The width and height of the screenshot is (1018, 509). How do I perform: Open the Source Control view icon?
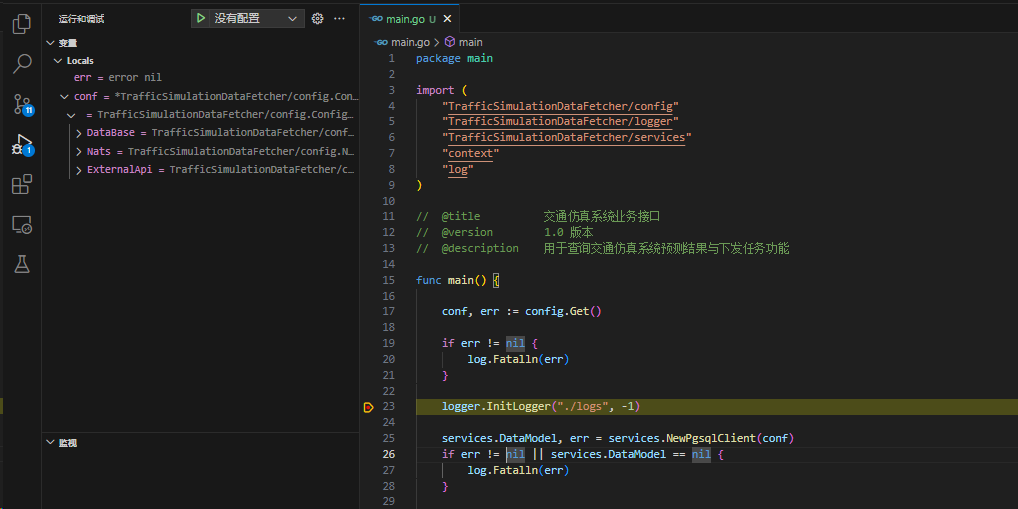click(x=21, y=105)
